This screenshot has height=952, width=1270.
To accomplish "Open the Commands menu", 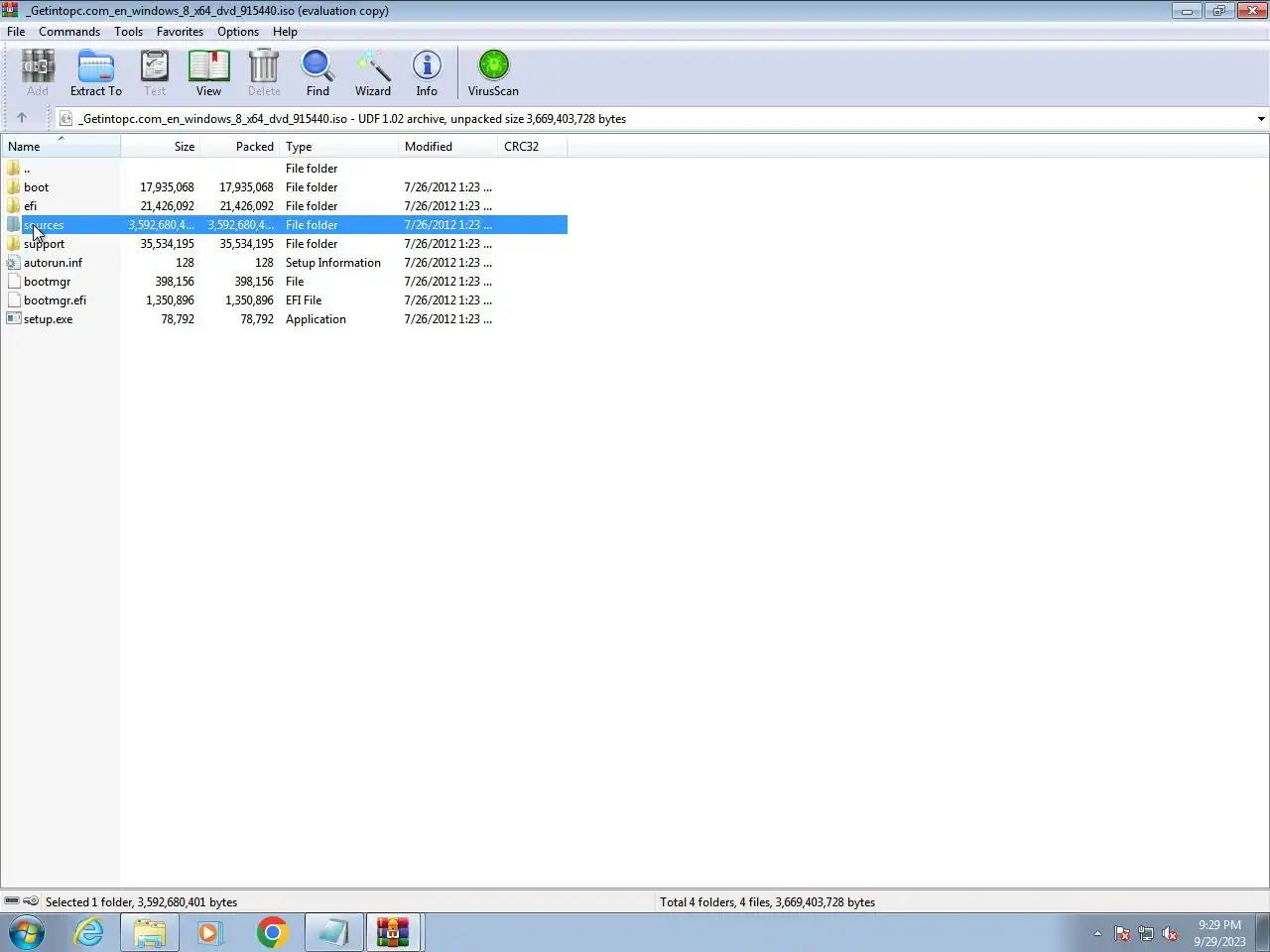I will click(x=69, y=32).
